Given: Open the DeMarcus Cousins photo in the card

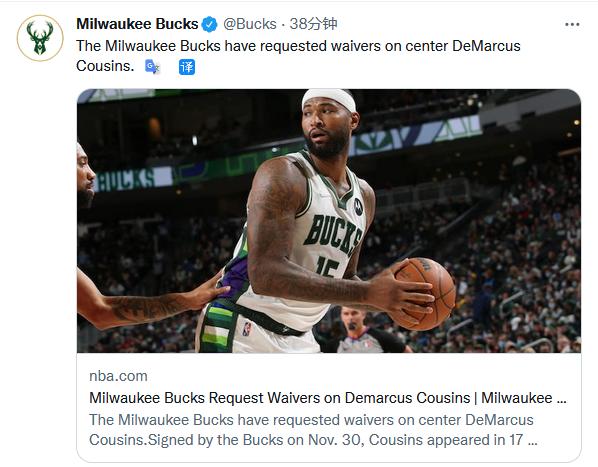Looking at the screenshot, I should [x=329, y=221].
